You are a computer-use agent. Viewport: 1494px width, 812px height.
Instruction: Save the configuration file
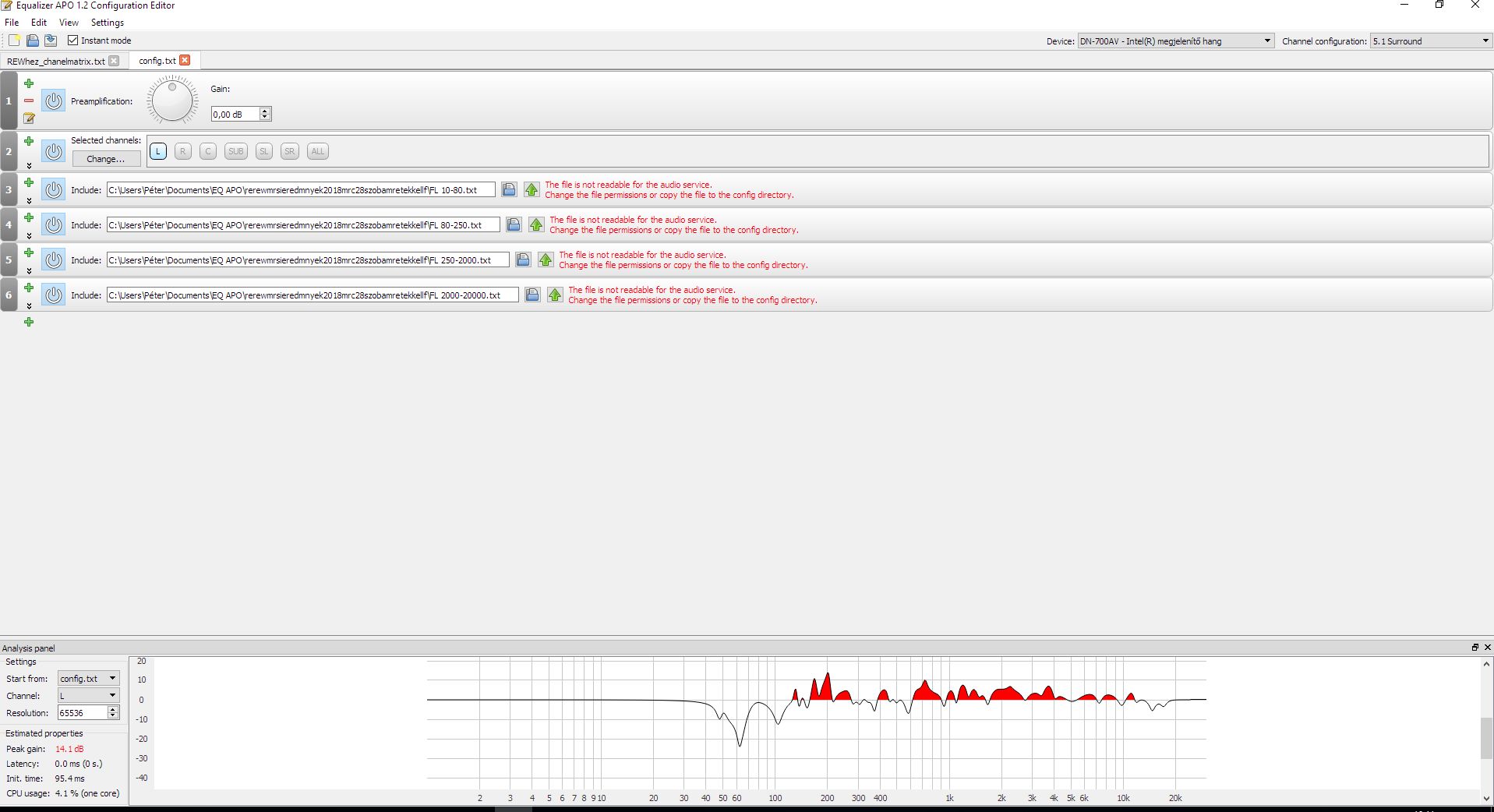coord(51,41)
